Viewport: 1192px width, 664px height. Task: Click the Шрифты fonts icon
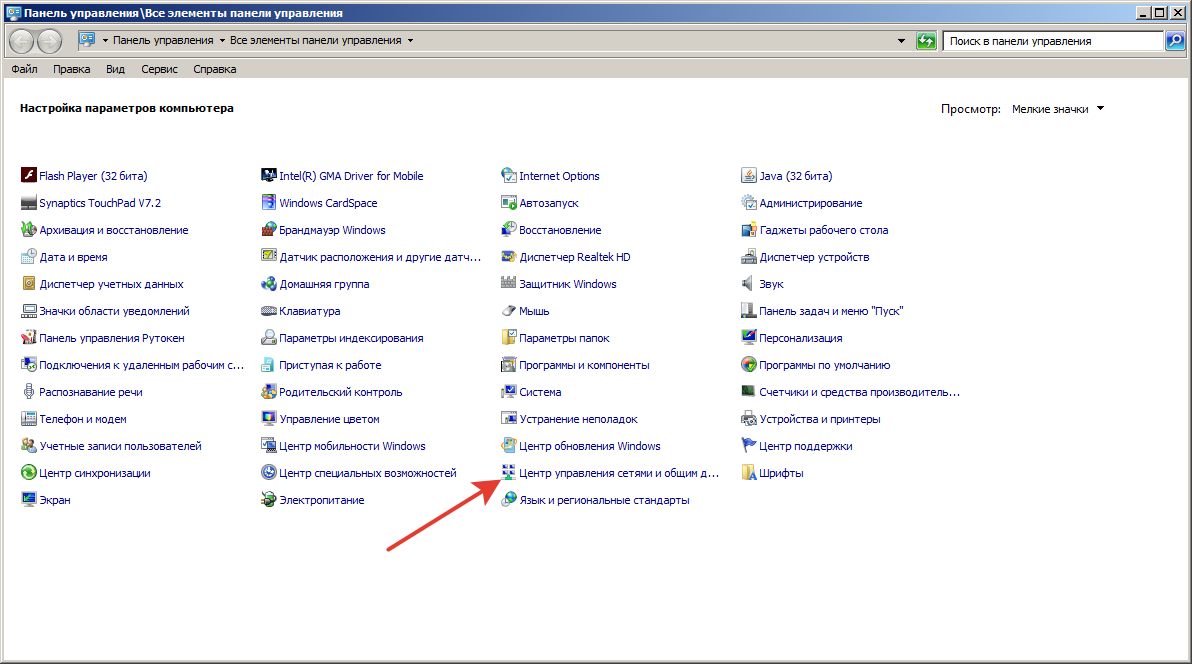tap(749, 473)
